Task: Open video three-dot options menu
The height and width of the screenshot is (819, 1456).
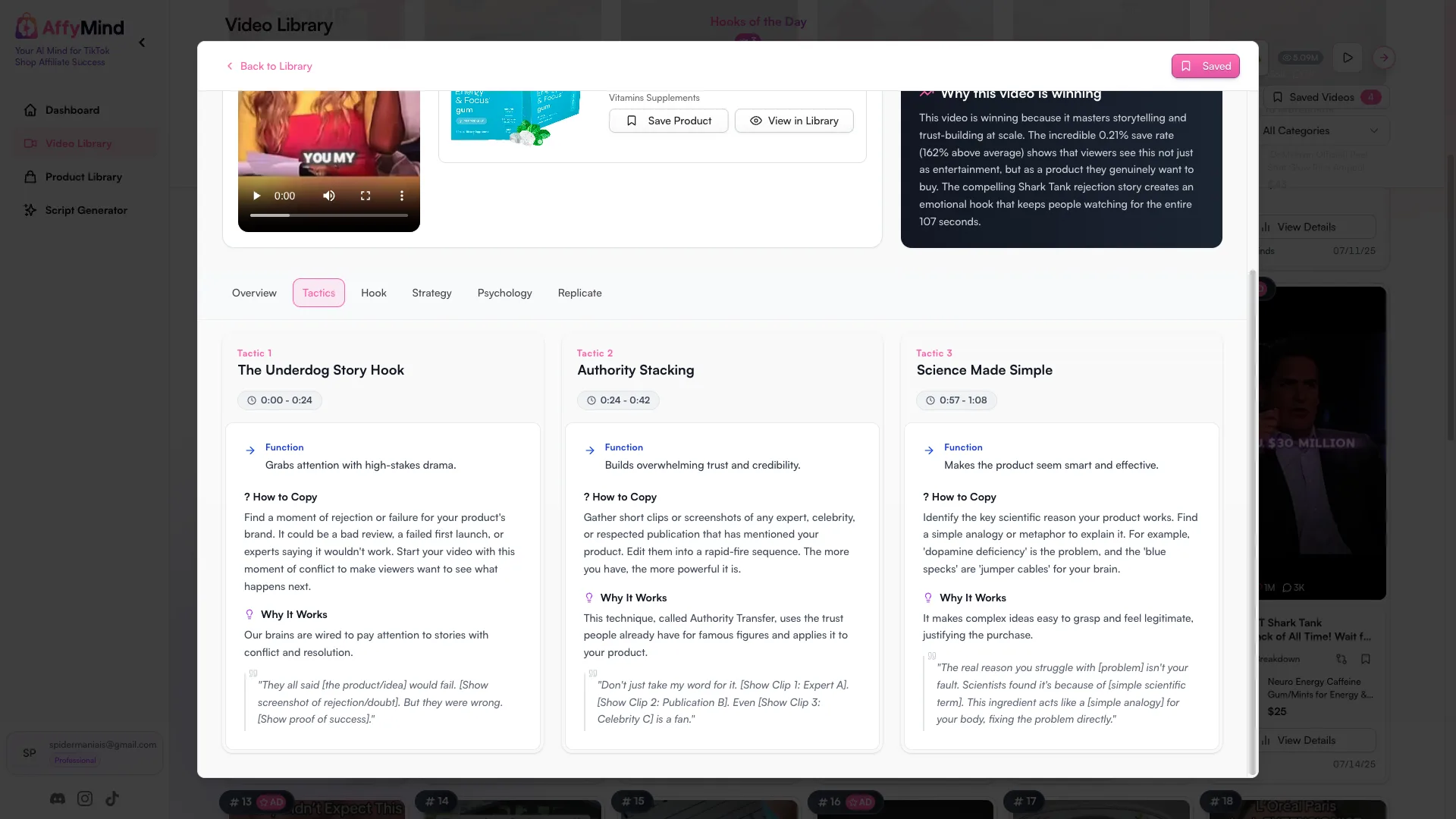Action: pyautogui.click(x=402, y=196)
